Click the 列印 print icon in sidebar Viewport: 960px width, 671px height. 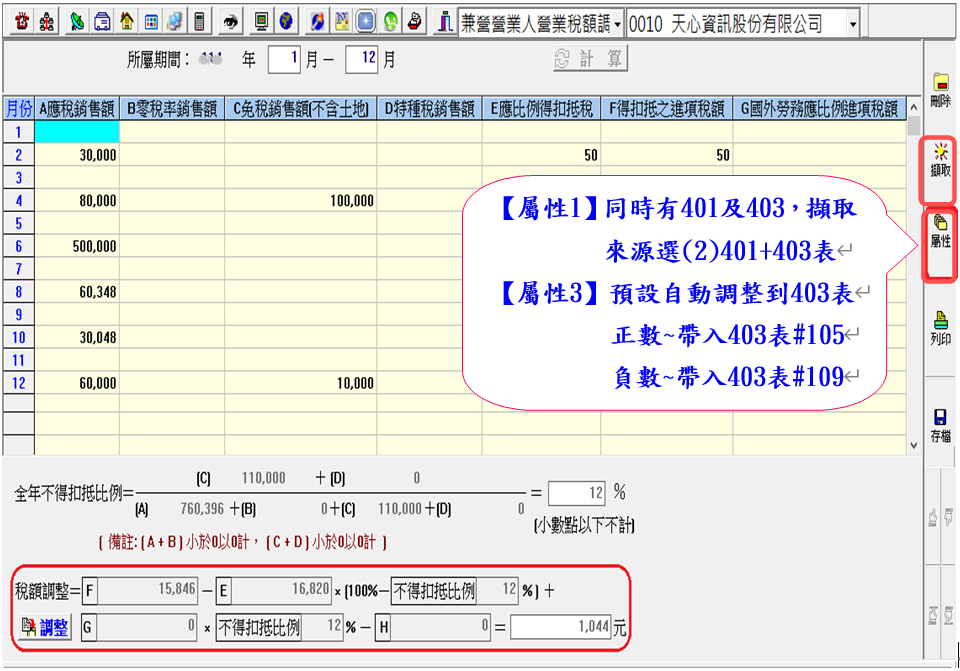[x=940, y=328]
